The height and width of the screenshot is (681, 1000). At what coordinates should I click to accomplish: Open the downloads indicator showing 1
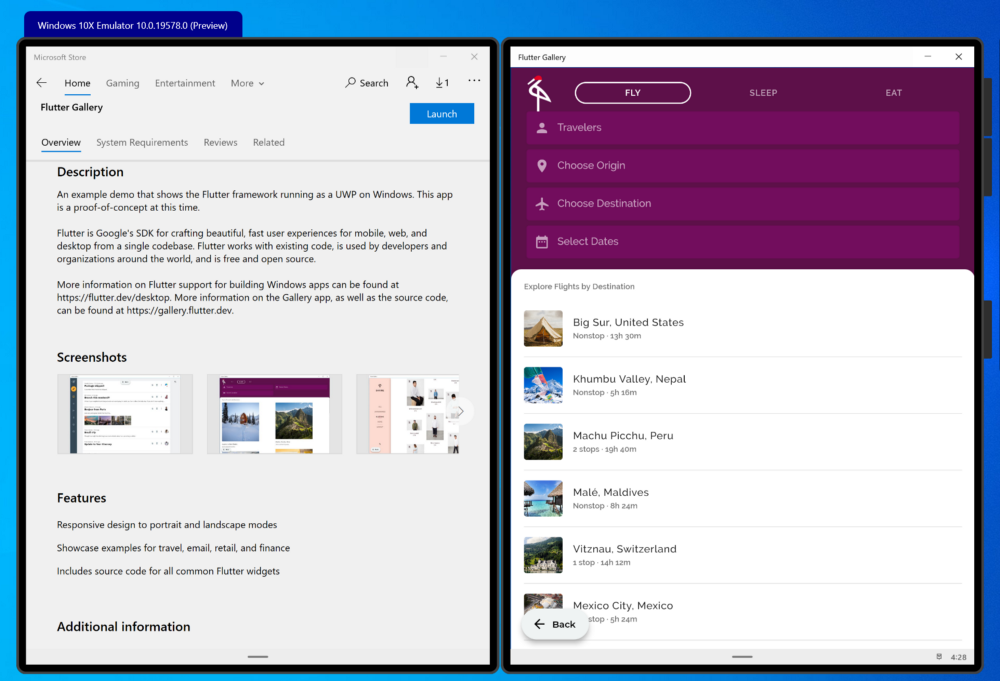pos(441,83)
